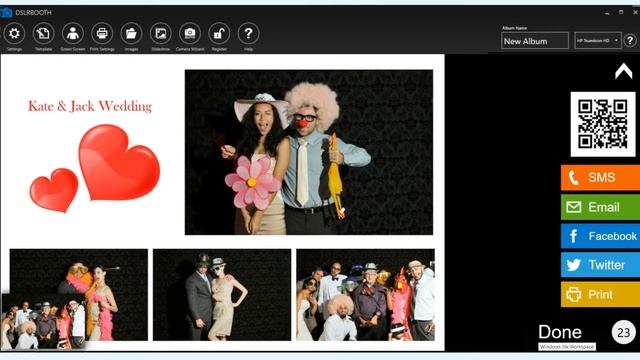Click the Windows Ink Workspace tooltip
The width and height of the screenshot is (640, 360).
567,347
